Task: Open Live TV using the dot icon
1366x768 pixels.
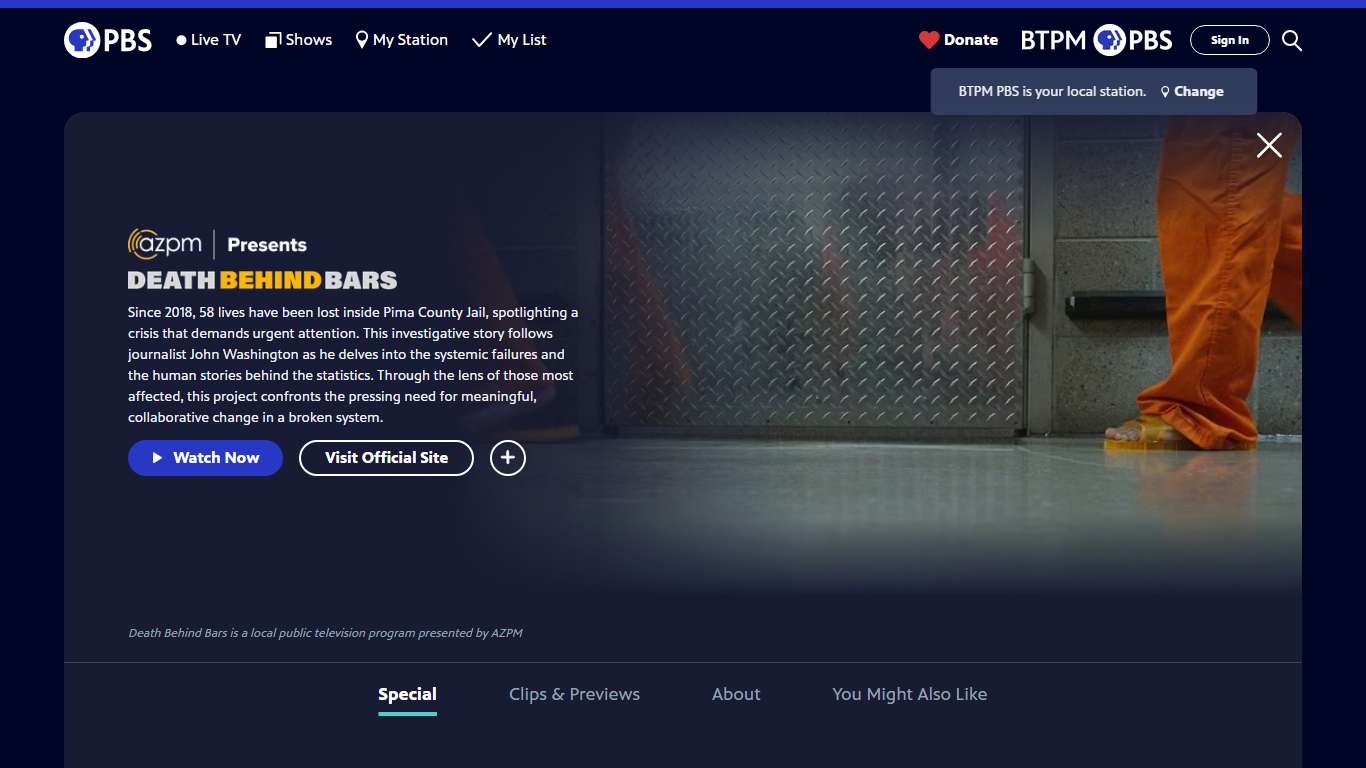Action: pyautogui.click(x=180, y=39)
